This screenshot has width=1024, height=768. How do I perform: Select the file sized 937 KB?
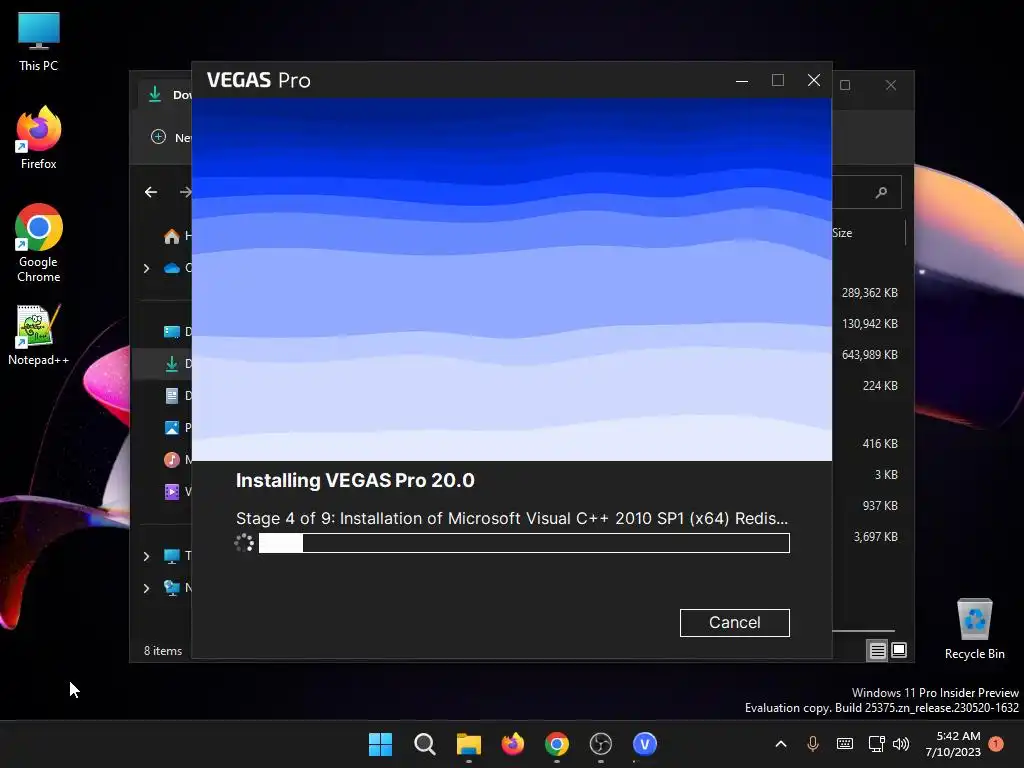(879, 505)
